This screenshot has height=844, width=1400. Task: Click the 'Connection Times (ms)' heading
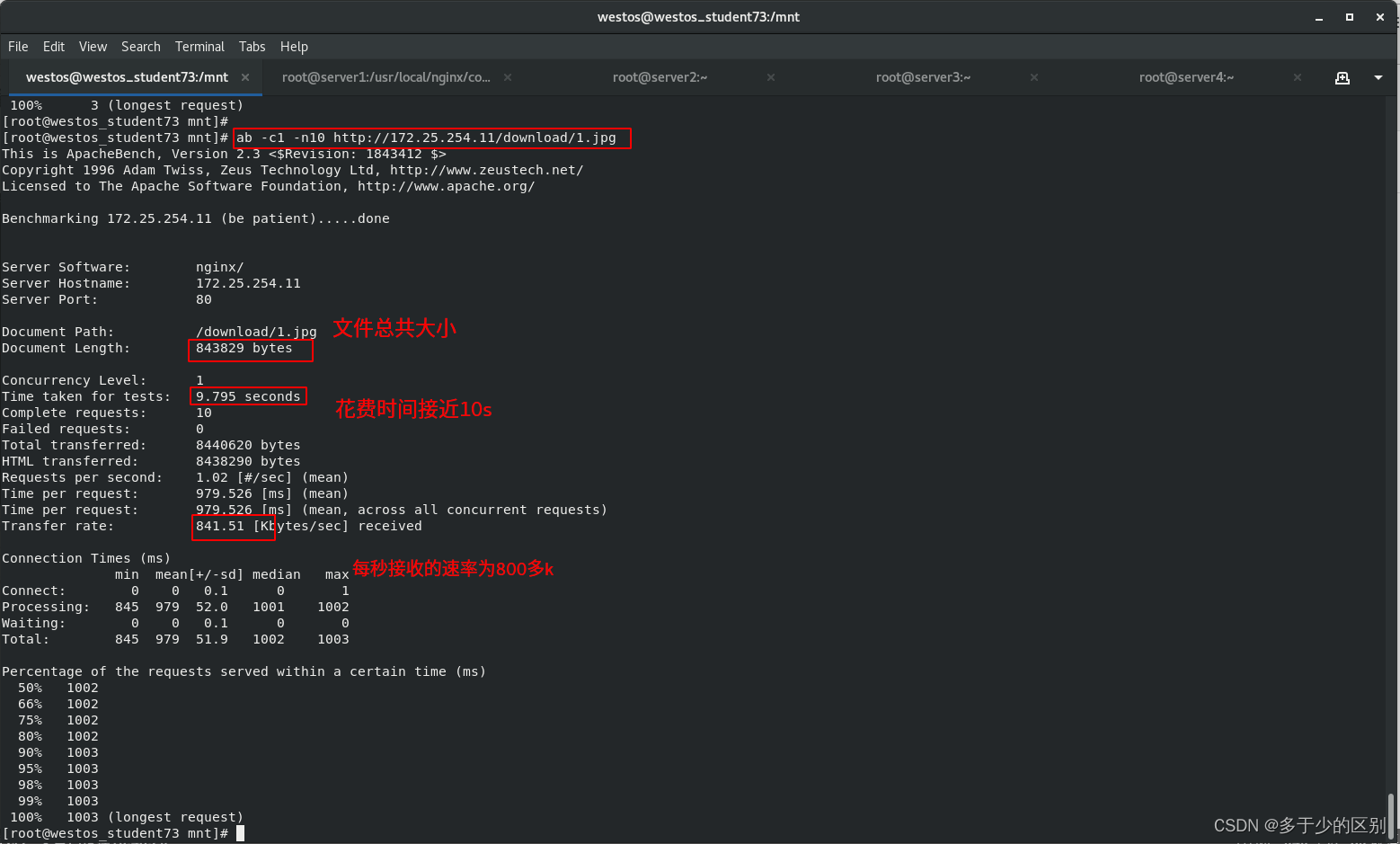[x=86, y=558]
